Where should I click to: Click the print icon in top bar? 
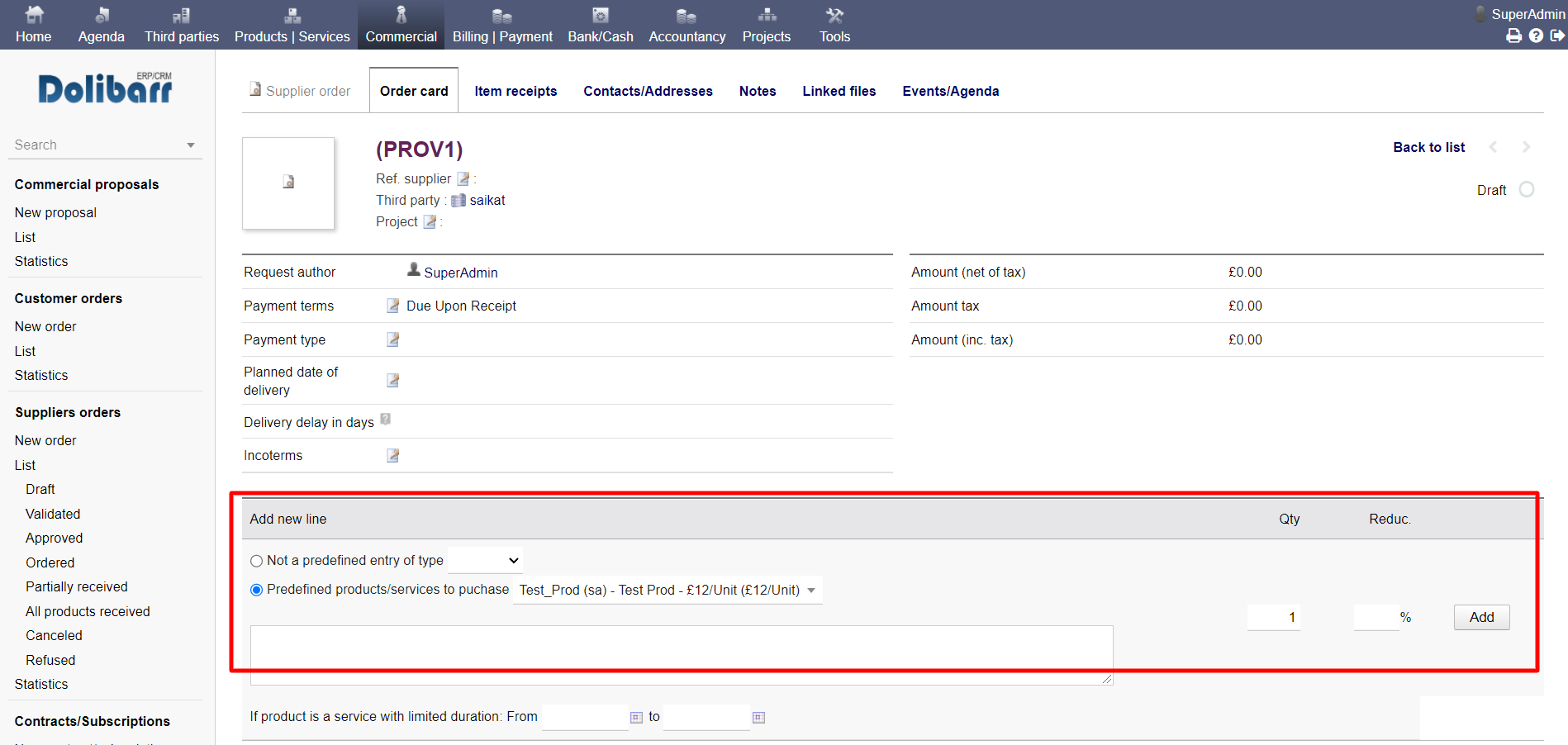tap(1513, 36)
